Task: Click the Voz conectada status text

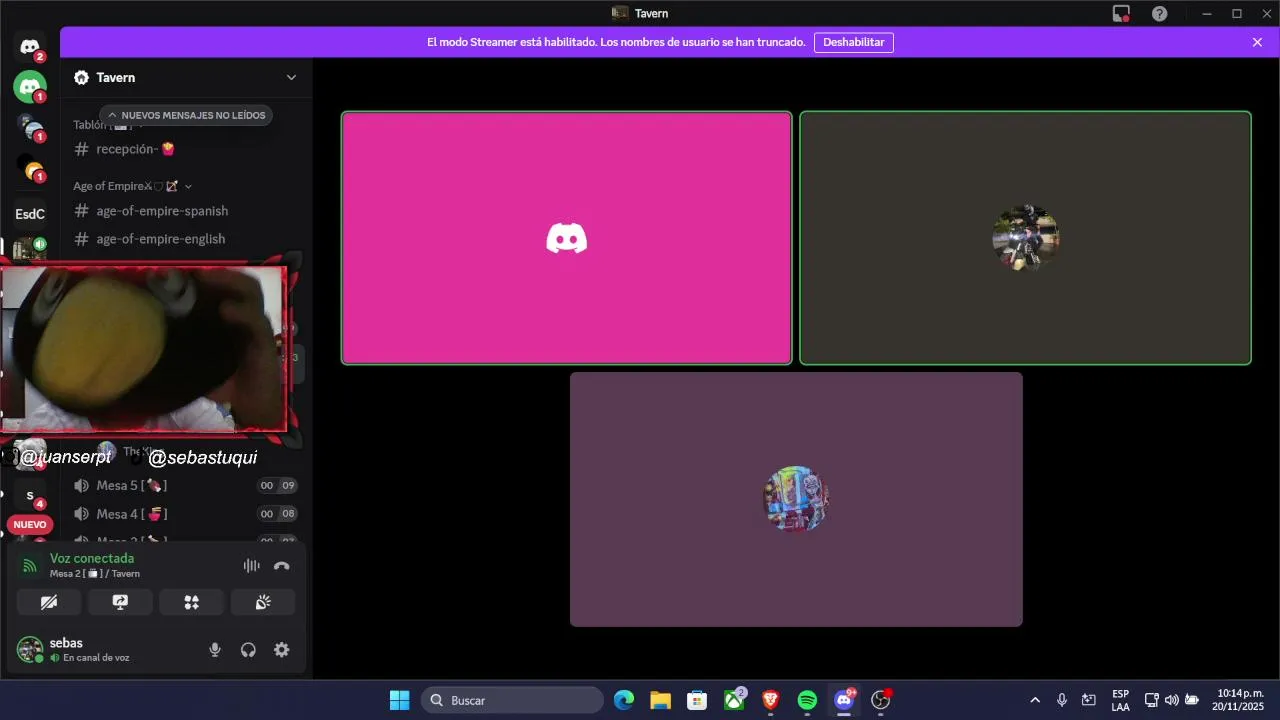Action: coord(92,558)
